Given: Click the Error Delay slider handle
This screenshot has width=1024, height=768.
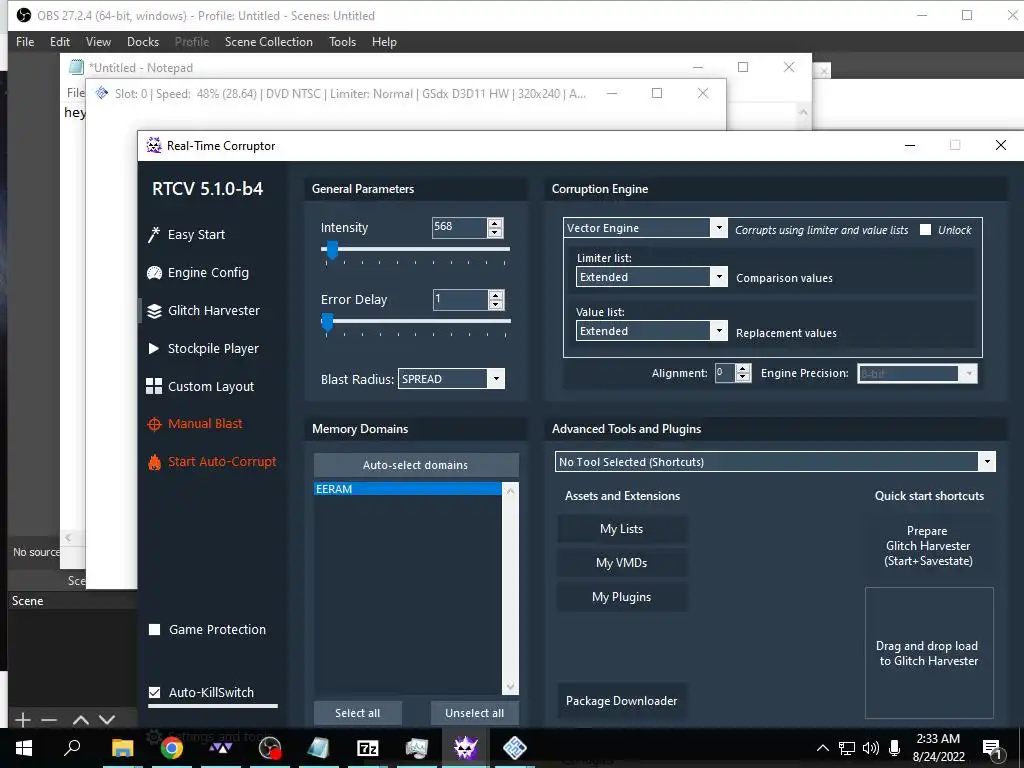Looking at the screenshot, I should click(327, 322).
